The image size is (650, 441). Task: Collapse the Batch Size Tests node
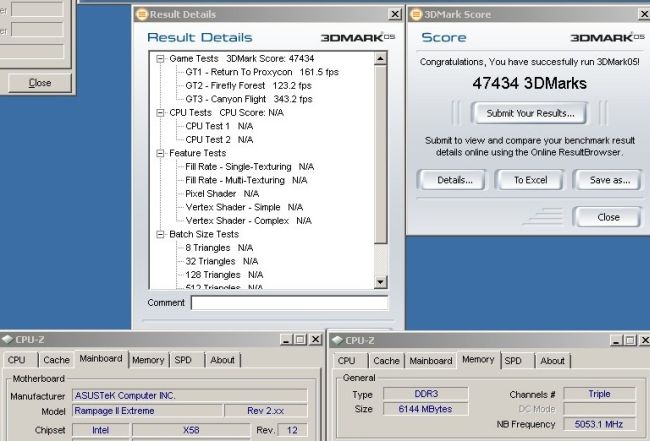point(160,235)
